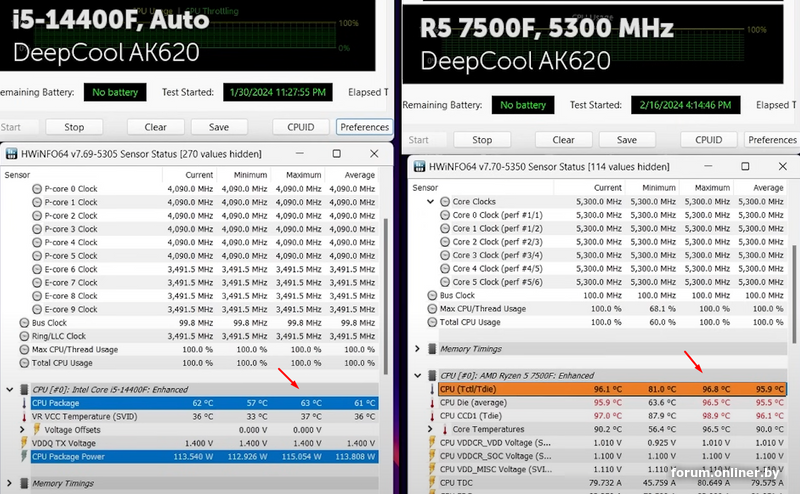Open CPUID in the R5 7500F window

(x=709, y=140)
